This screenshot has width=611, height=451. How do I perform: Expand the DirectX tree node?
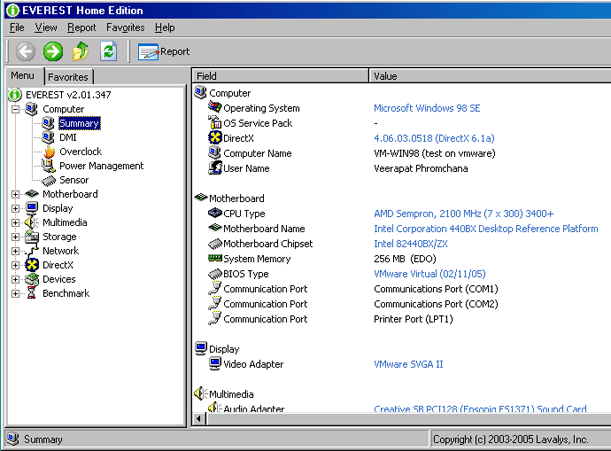(15, 265)
